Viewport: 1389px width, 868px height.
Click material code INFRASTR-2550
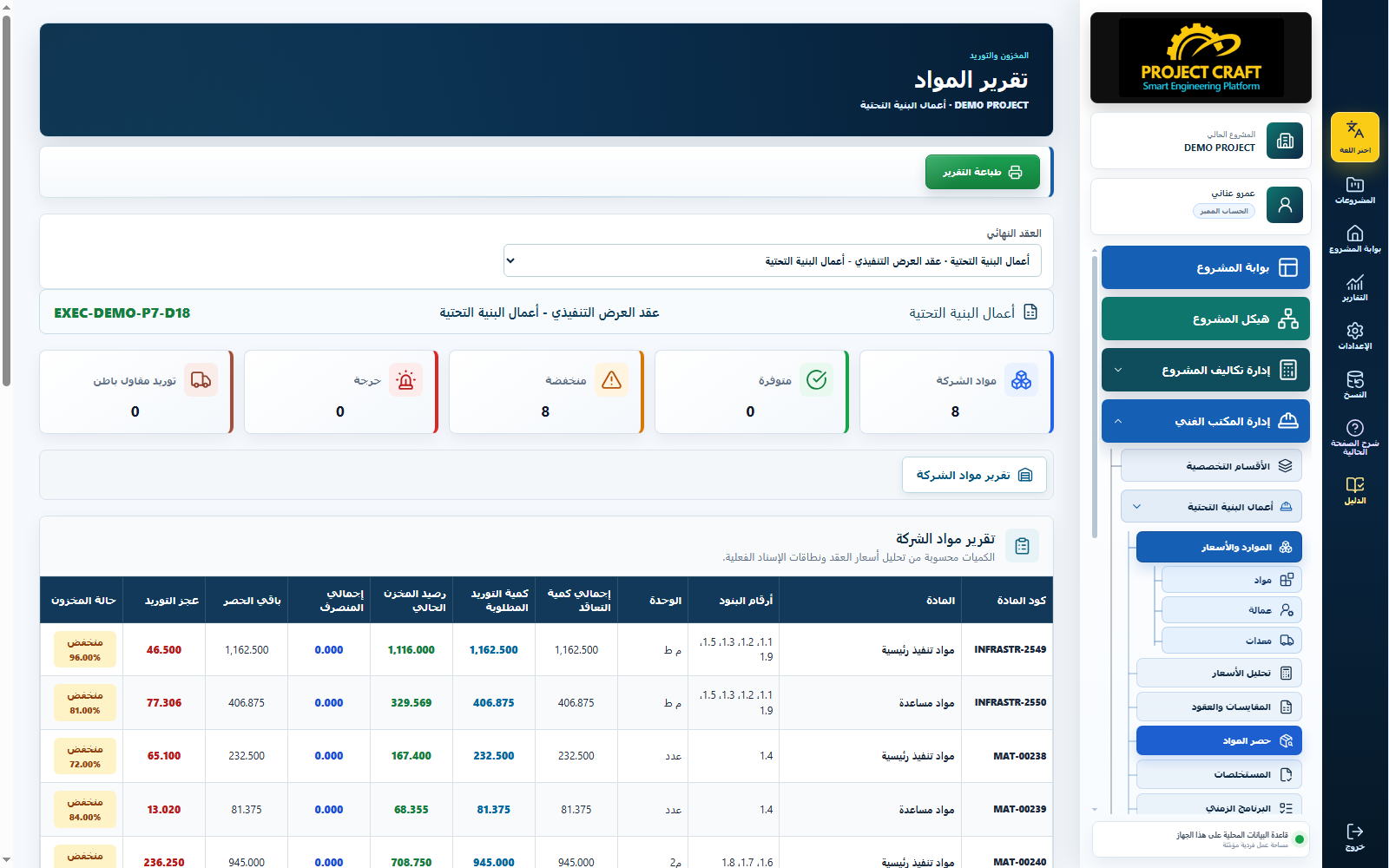[x=1010, y=702]
